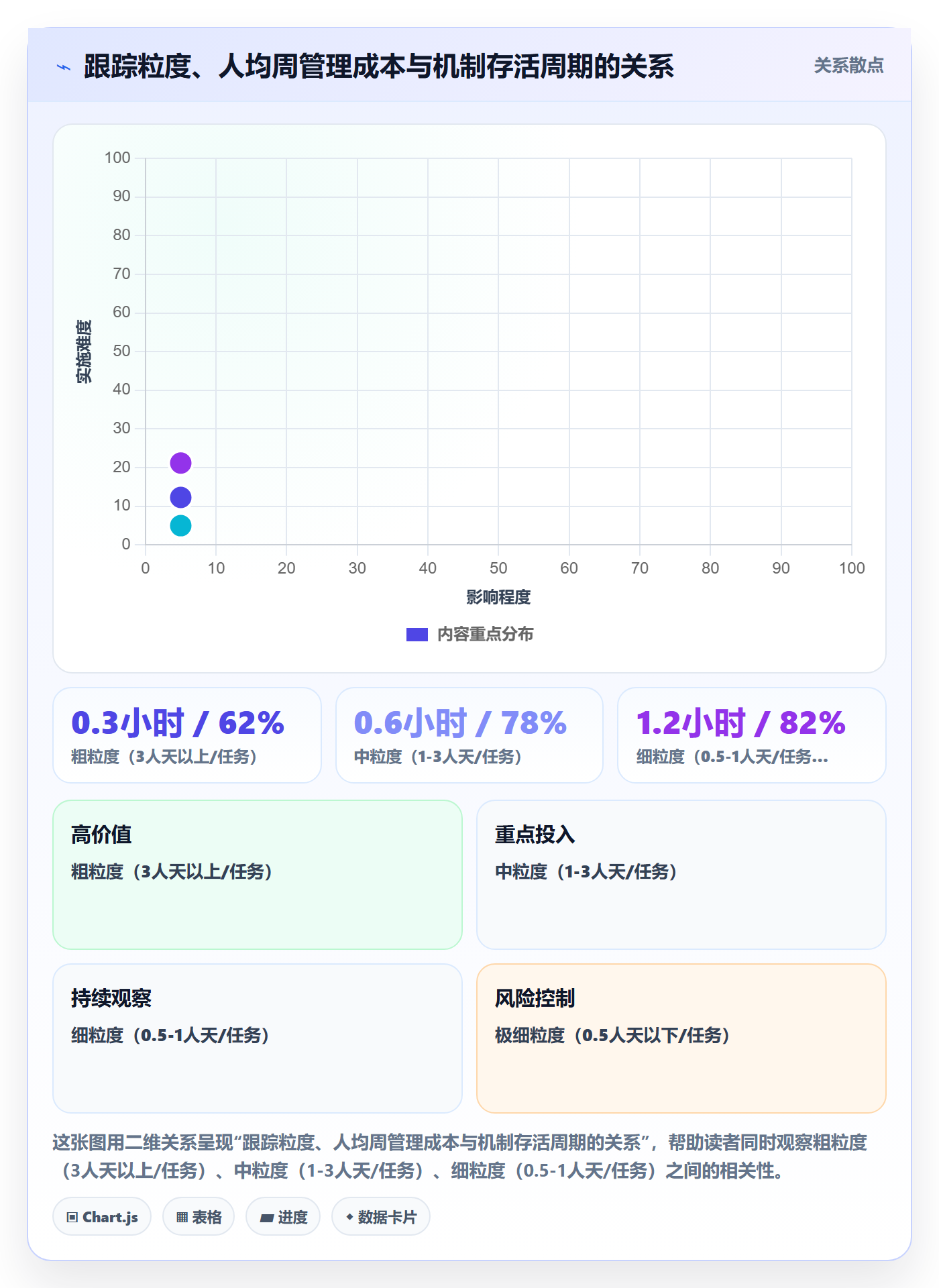Click the truncated 细粒度 label under 1.2小时
The image size is (939, 1288).
coord(732,757)
